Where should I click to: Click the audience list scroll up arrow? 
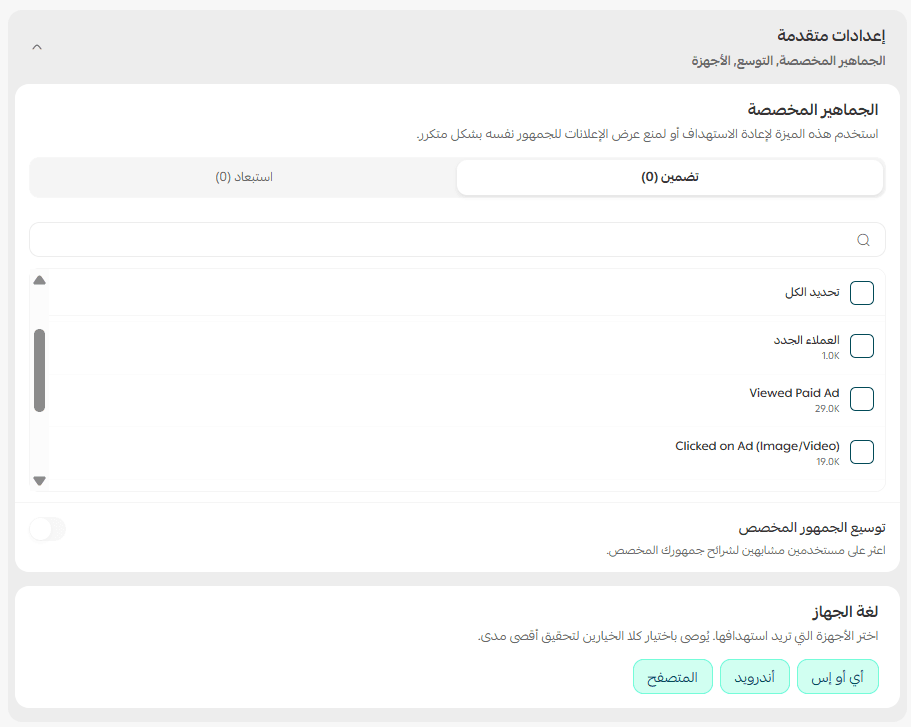[x=40, y=280]
